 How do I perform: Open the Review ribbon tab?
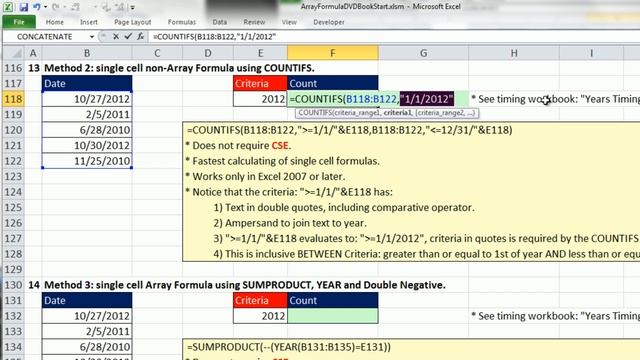tap(254, 22)
